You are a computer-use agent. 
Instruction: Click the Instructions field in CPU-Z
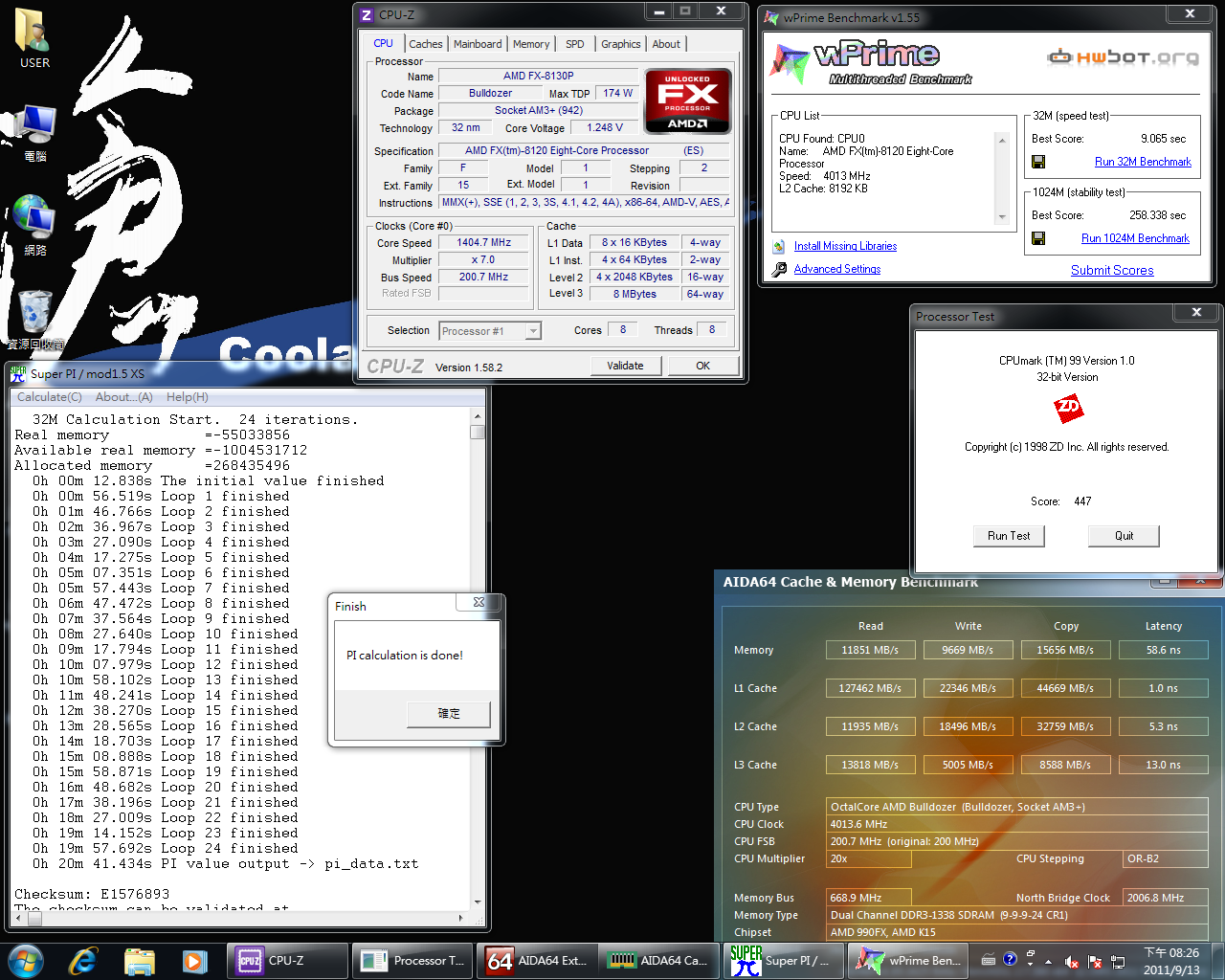click(x=584, y=203)
